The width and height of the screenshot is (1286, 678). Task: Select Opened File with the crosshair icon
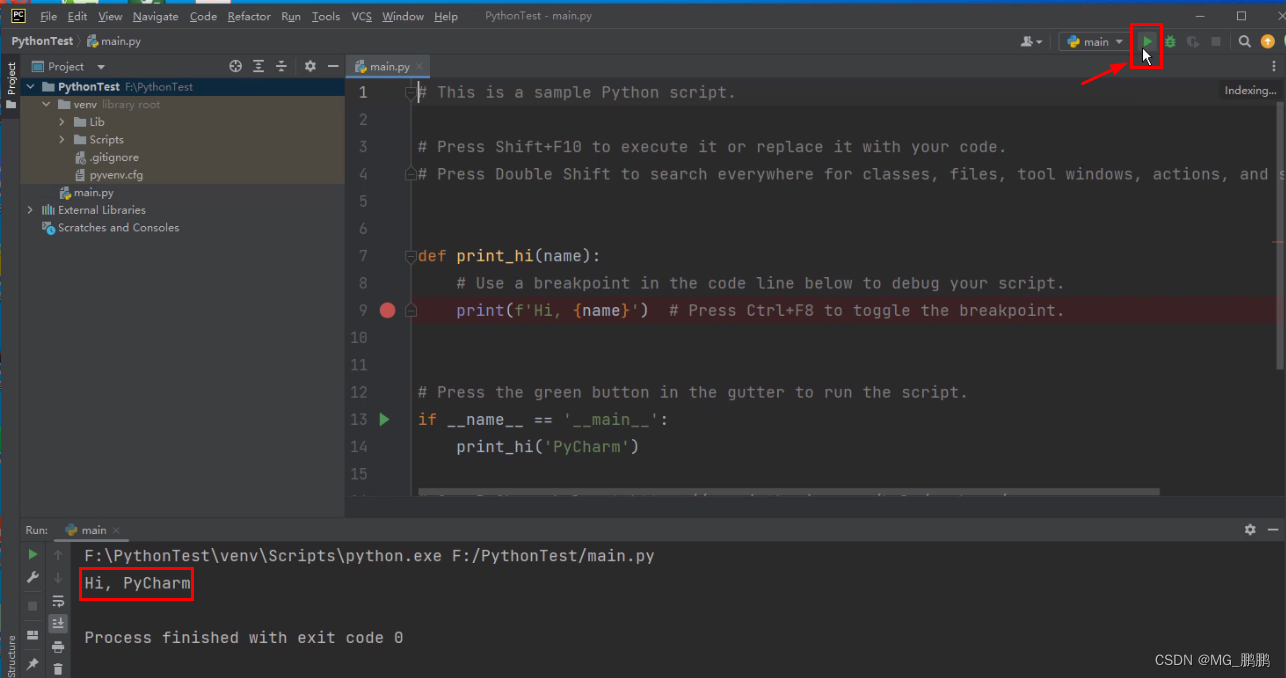pyautogui.click(x=235, y=66)
